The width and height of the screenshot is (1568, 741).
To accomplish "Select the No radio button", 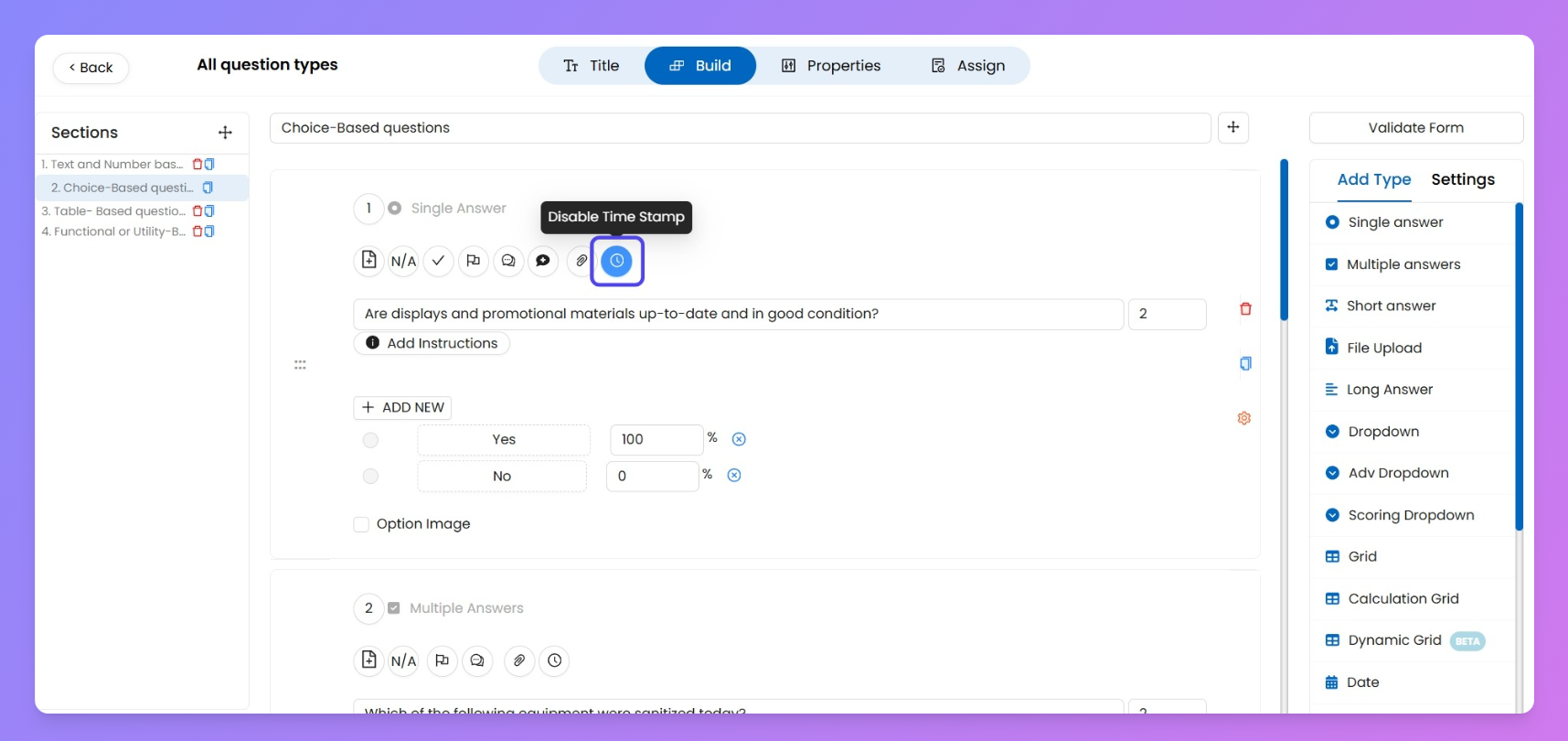I will (x=370, y=476).
